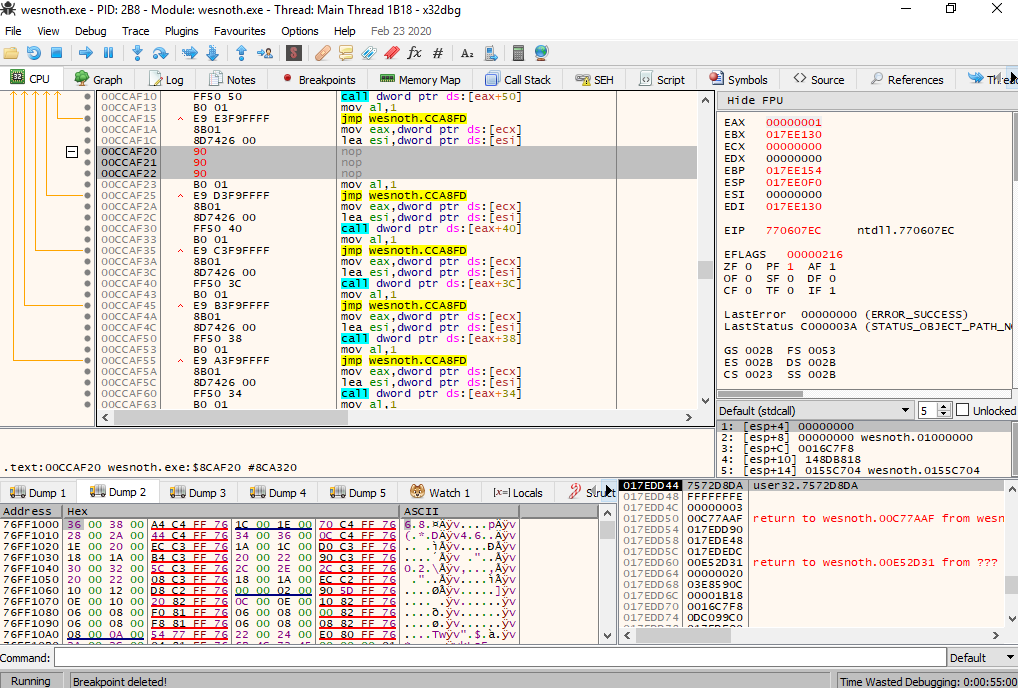Screen dimensions: 1018x688
Task: Toggle breakpoint dot at 00CCAF25
Action: point(88,195)
